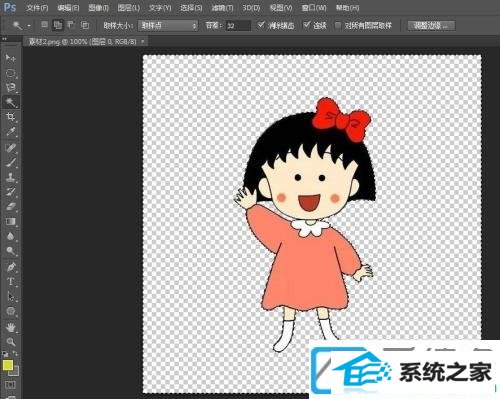Select the Horizontal Type tool

[10, 282]
